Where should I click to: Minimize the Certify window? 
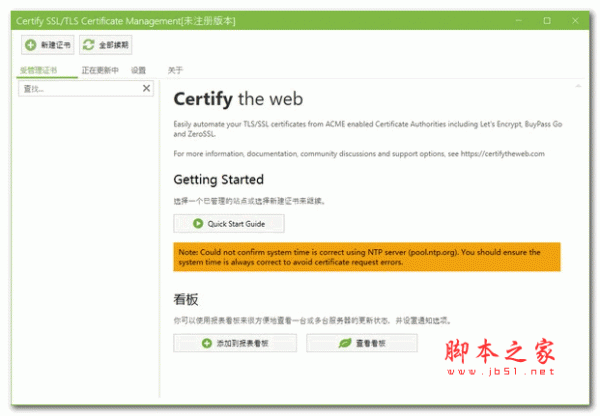[519, 21]
